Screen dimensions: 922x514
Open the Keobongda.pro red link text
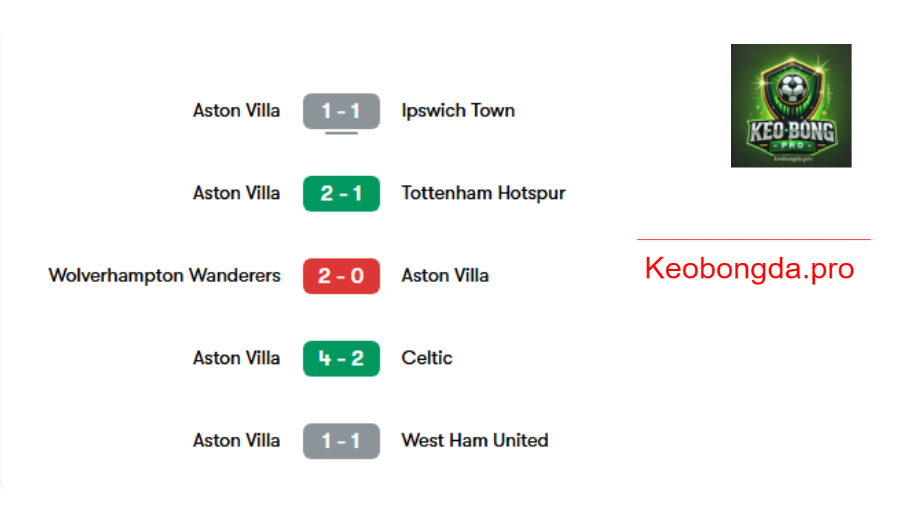[x=749, y=269]
